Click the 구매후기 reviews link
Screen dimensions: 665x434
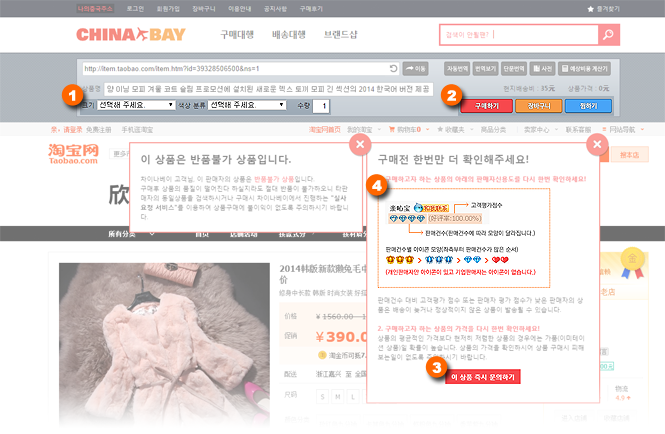tap(311, 8)
